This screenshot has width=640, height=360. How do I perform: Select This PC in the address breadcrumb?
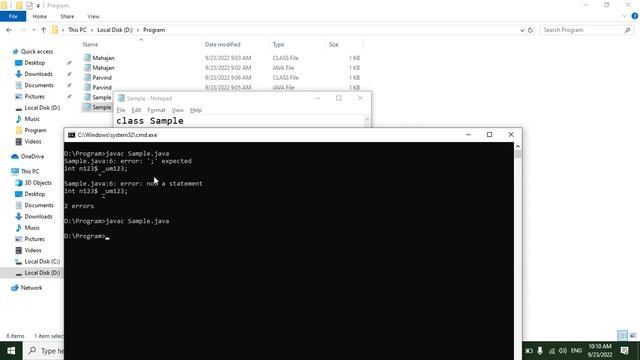pyautogui.click(x=77, y=30)
